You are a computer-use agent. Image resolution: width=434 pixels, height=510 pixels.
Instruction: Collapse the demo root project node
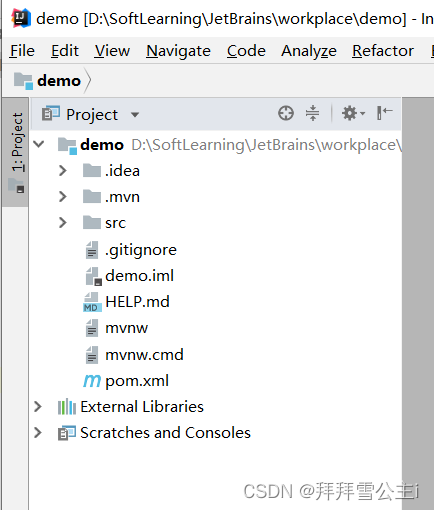click(x=39, y=144)
